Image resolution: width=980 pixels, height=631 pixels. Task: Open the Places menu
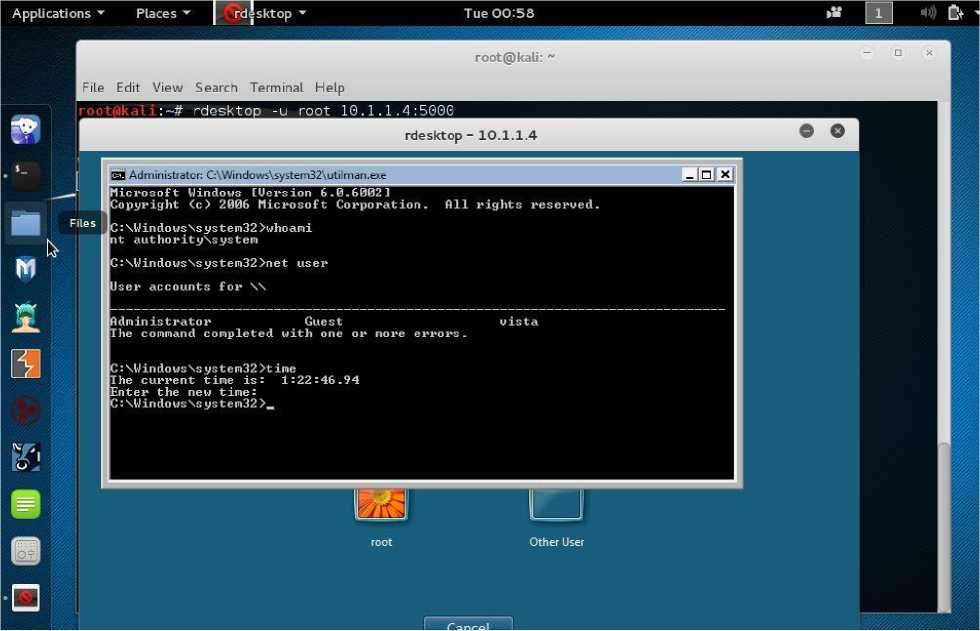point(163,13)
